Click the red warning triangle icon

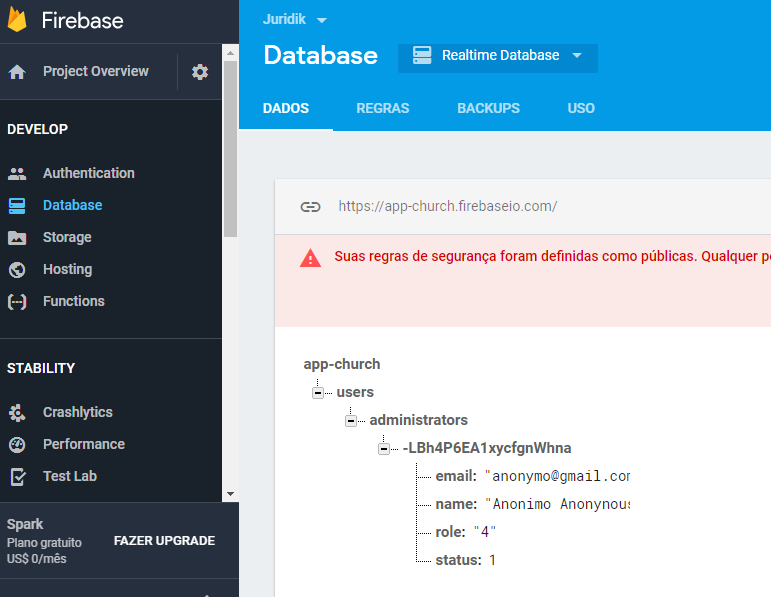pyautogui.click(x=310, y=258)
